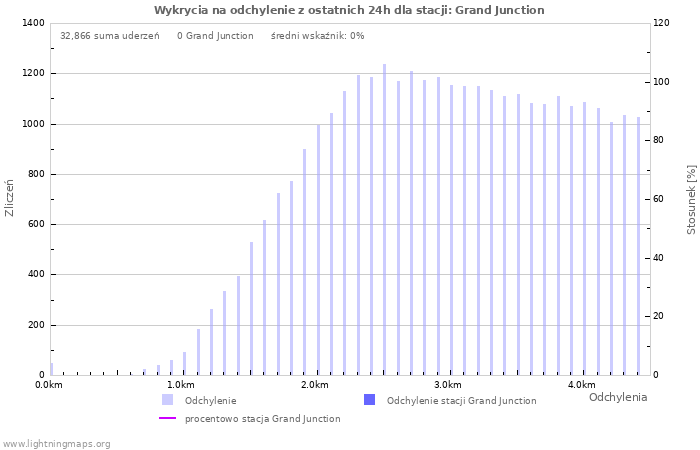
Task: Click the 3.0km x-axis tick label
Action: 448,385
